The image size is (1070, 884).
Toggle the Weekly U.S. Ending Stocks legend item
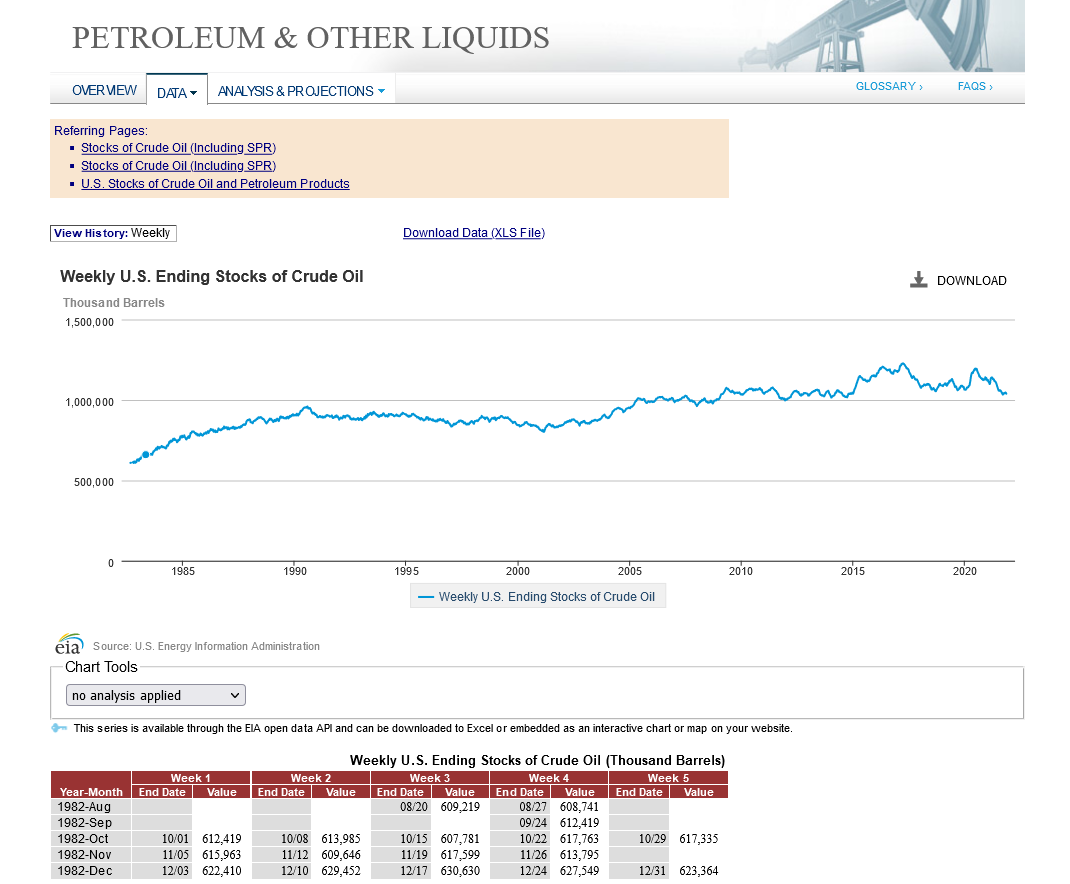[537, 596]
